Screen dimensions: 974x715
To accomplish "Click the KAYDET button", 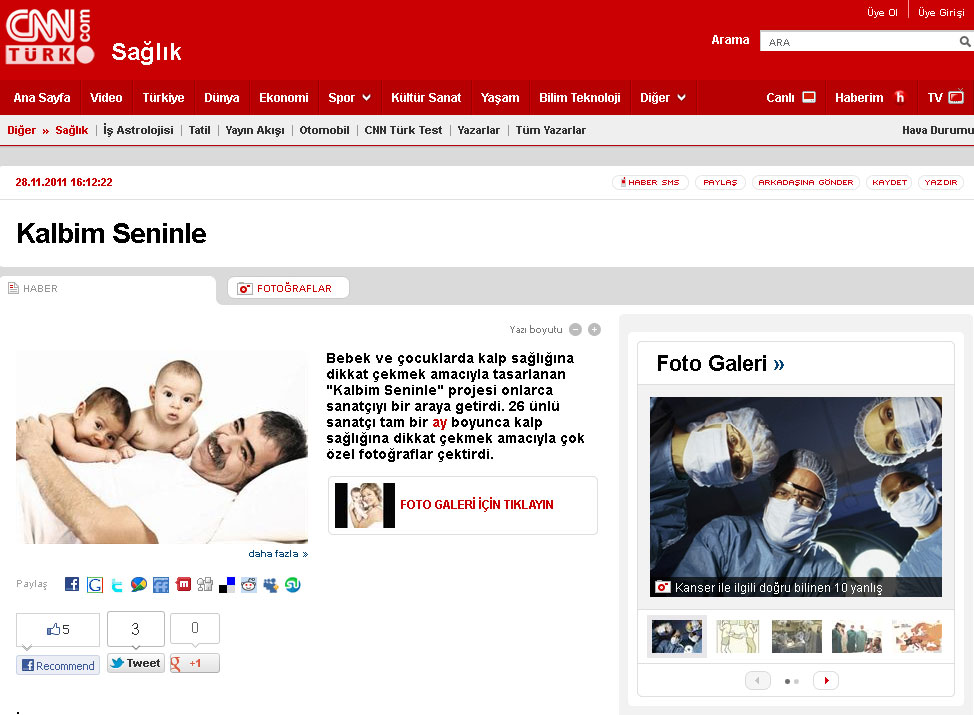I will click(889, 182).
